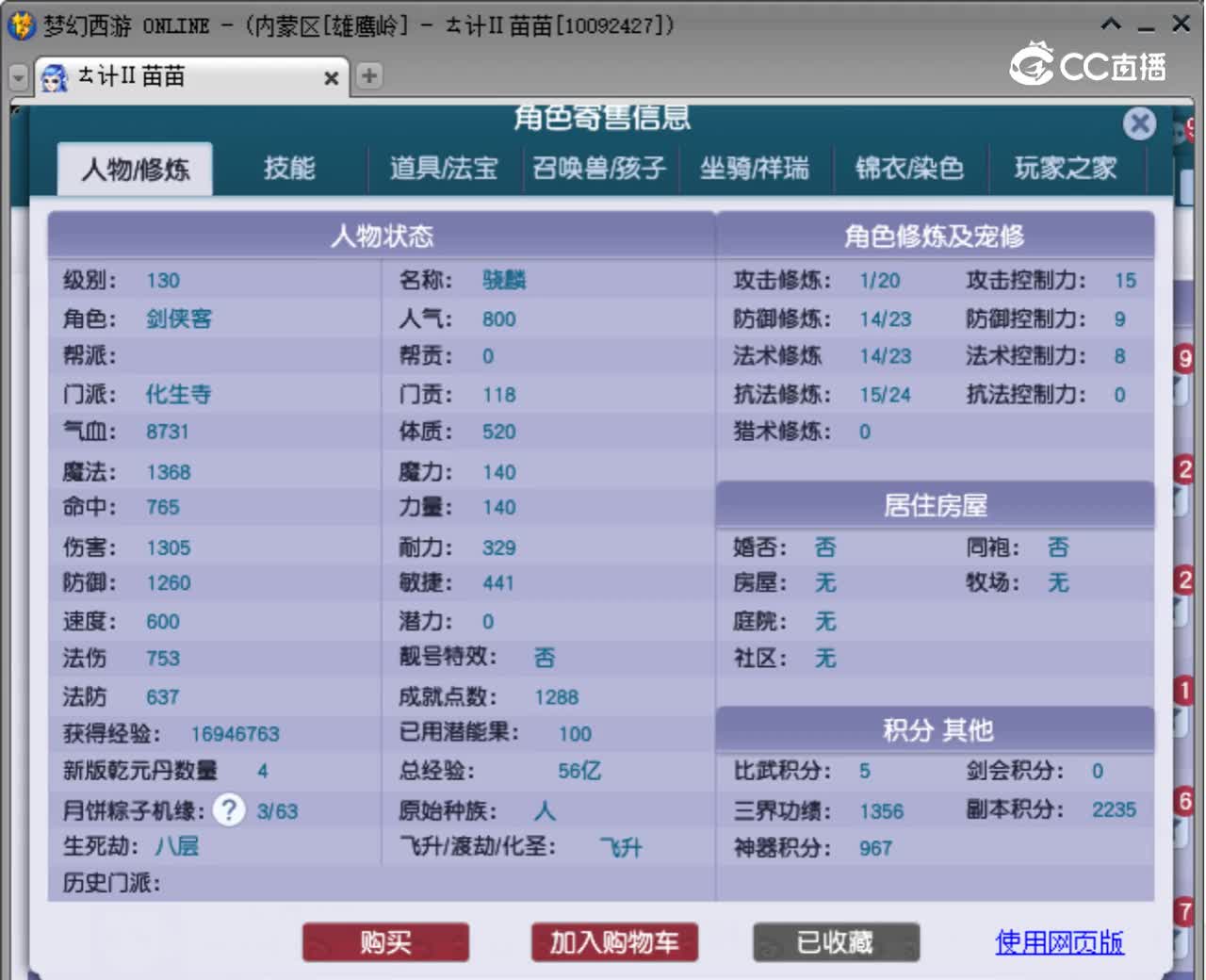The image size is (1206, 980).
Task: Click the 已用潜能果 value 100
Action: point(575,734)
